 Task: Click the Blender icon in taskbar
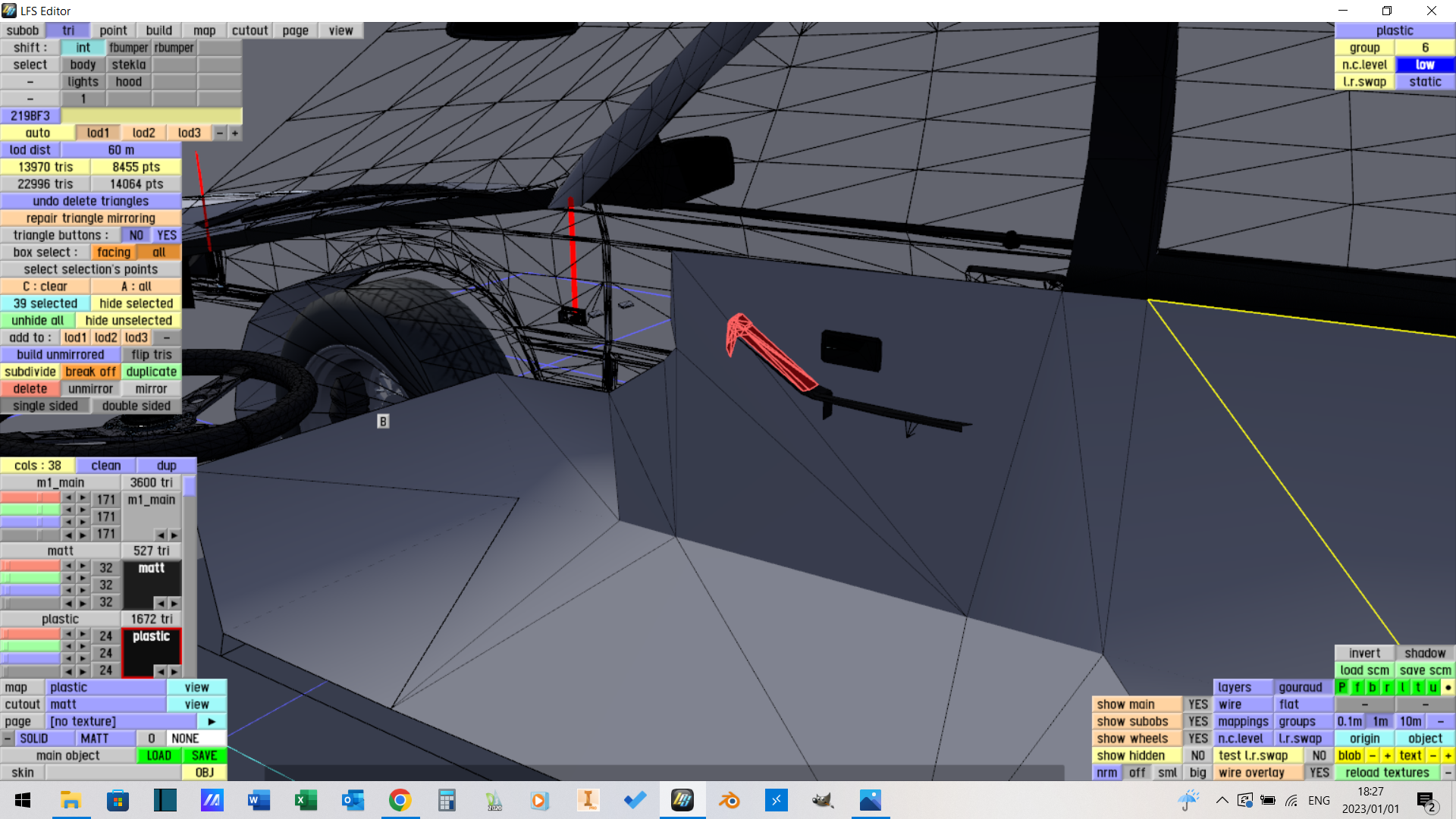point(730,800)
